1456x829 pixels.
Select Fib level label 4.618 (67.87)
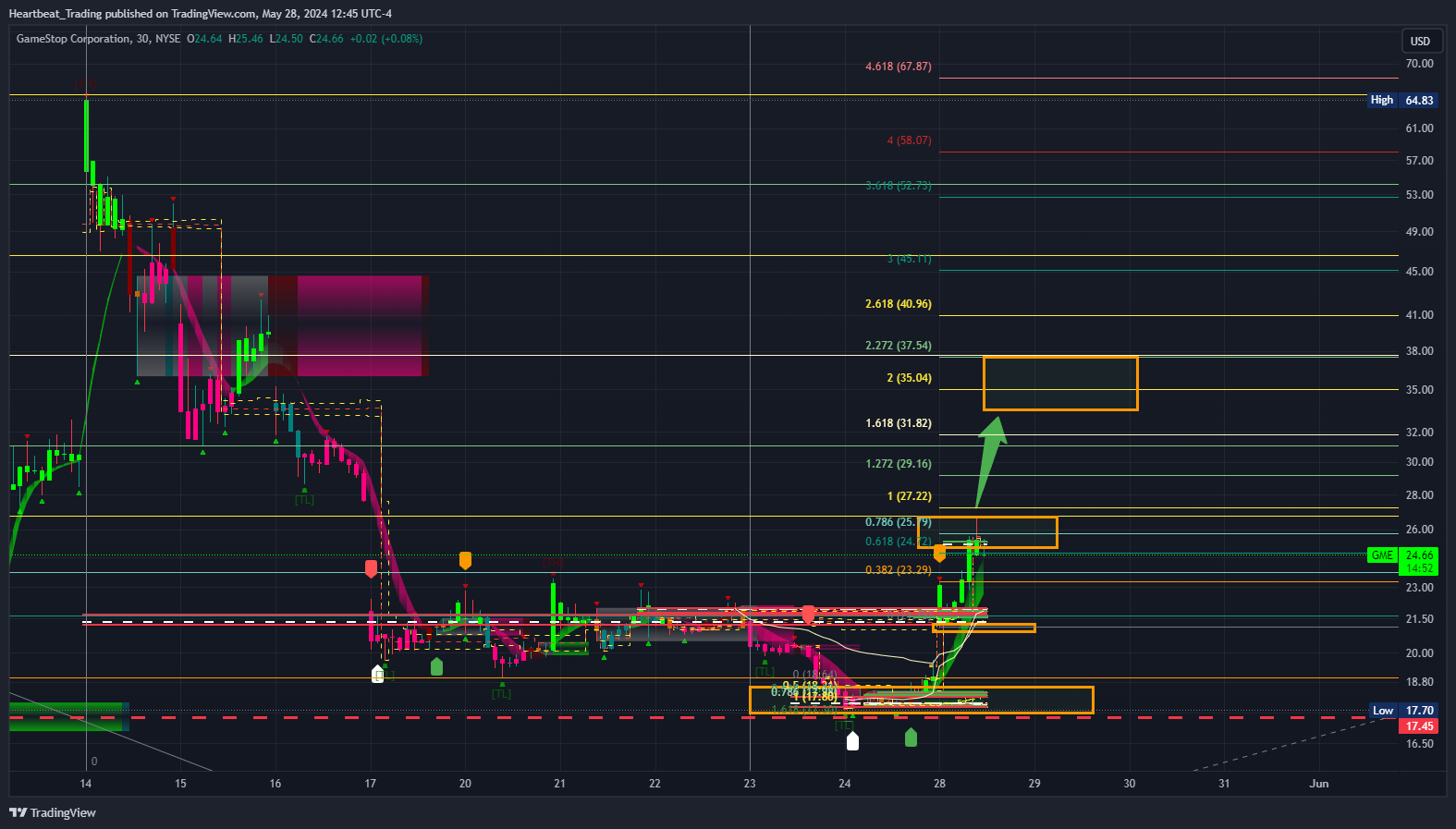(x=899, y=67)
